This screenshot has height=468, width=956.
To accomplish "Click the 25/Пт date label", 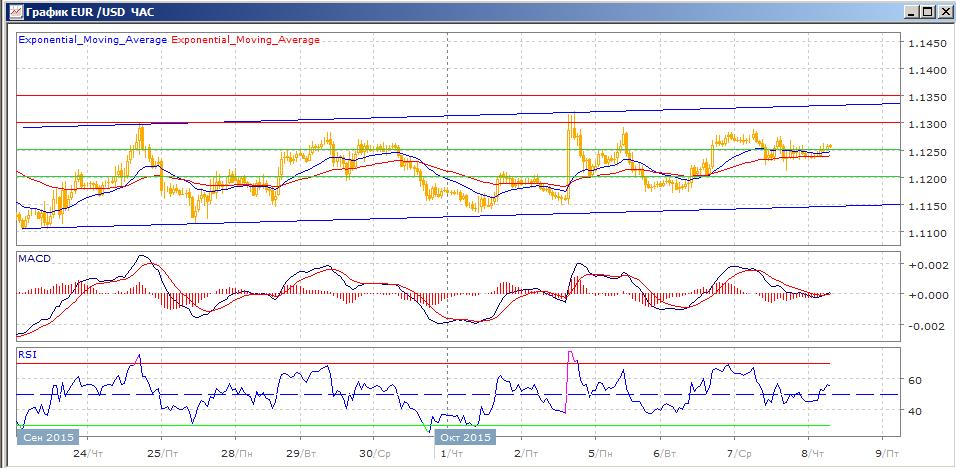I will (x=163, y=454).
